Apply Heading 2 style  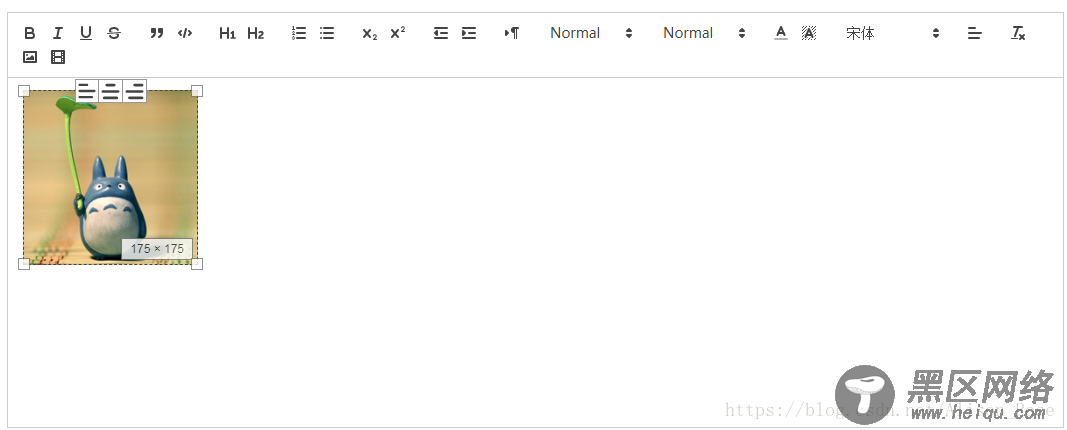[255, 33]
